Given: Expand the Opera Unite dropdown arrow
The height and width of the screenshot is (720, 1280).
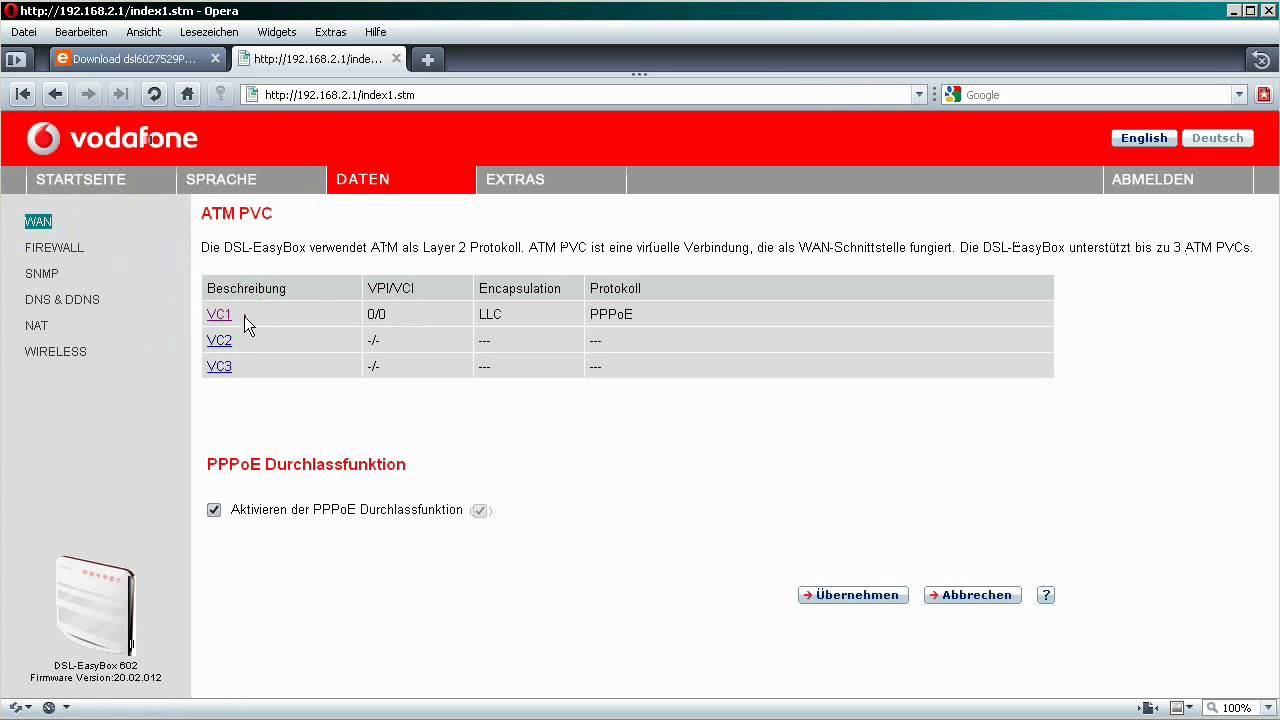Looking at the screenshot, I should click(x=66, y=708).
